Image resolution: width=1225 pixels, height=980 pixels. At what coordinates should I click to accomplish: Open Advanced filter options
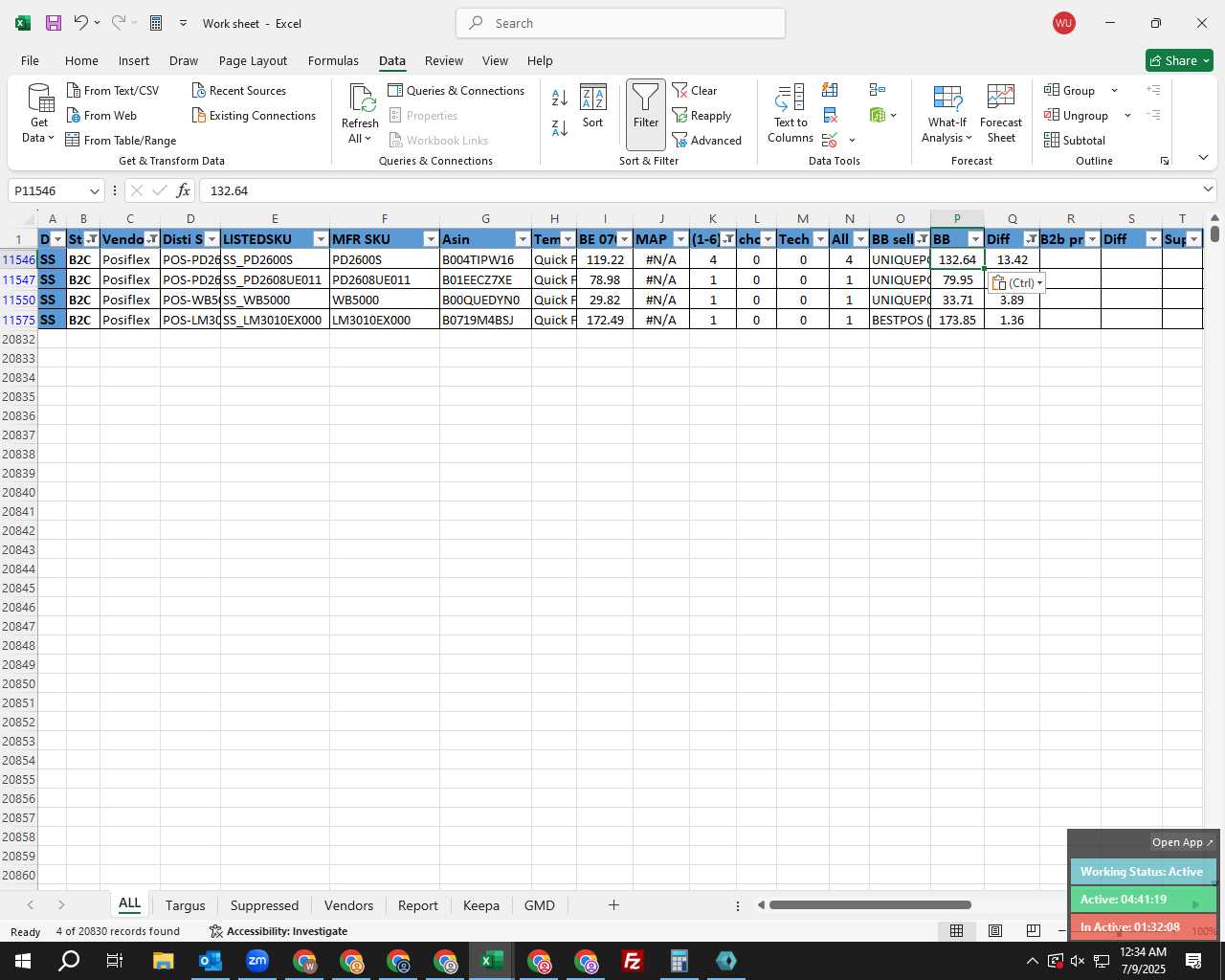(x=707, y=140)
